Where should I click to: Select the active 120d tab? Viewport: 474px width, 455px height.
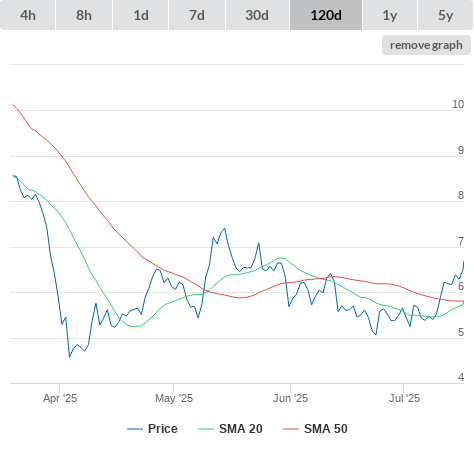[326, 15]
